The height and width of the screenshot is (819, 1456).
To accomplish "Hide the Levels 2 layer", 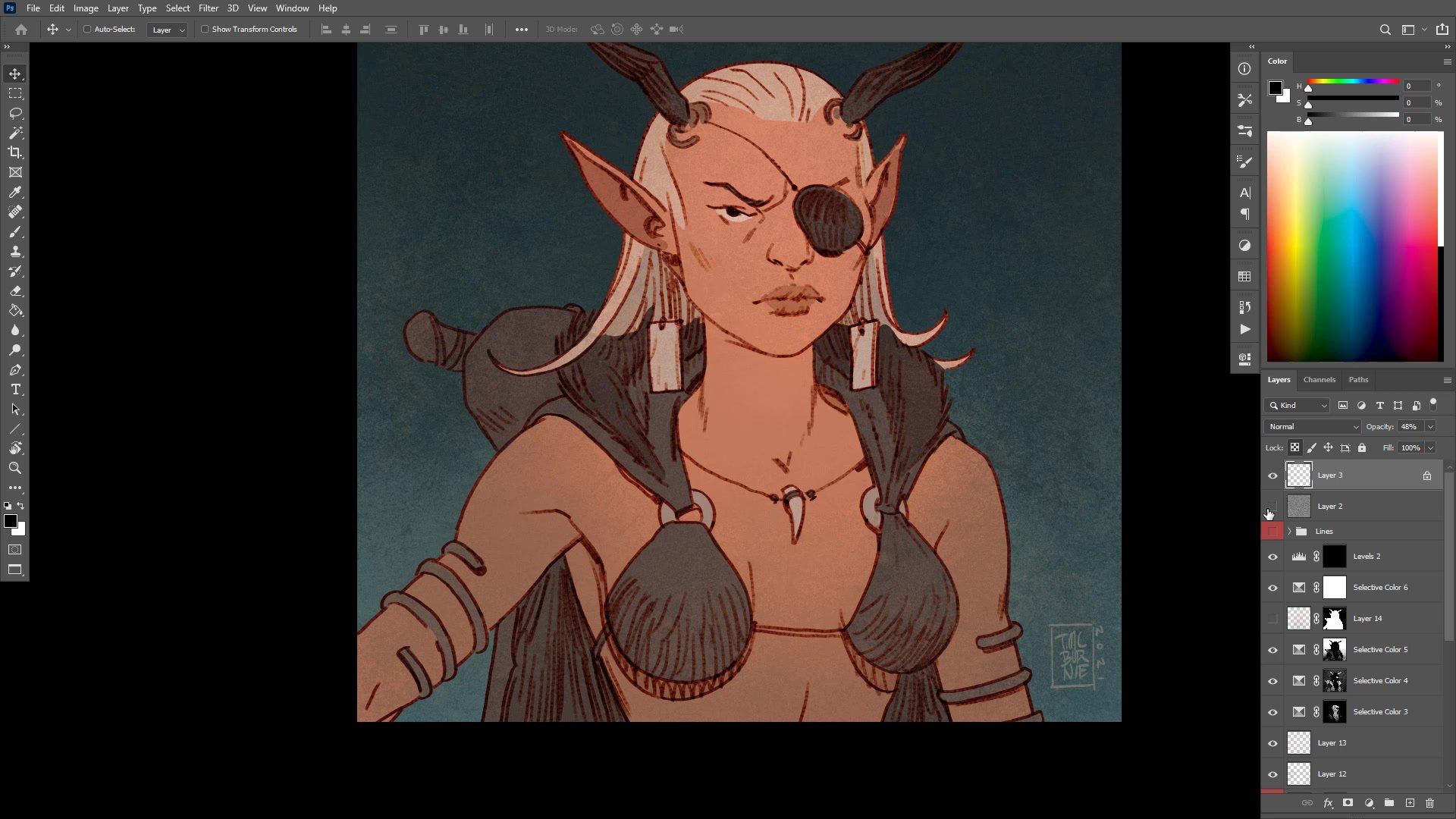I will [x=1272, y=557].
